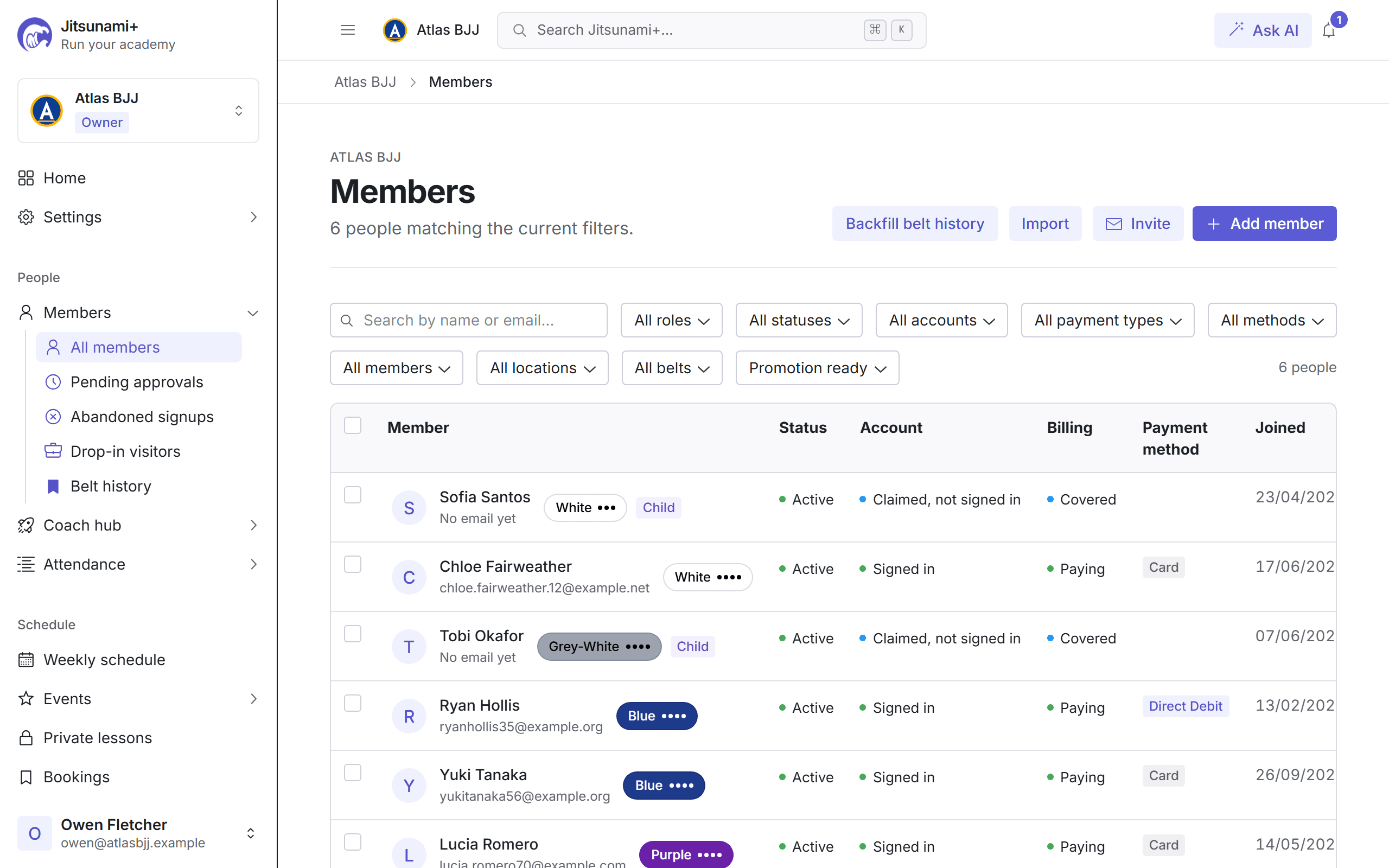Open the All payment types dropdown
Viewport: 1389px width, 868px height.
point(1107,320)
